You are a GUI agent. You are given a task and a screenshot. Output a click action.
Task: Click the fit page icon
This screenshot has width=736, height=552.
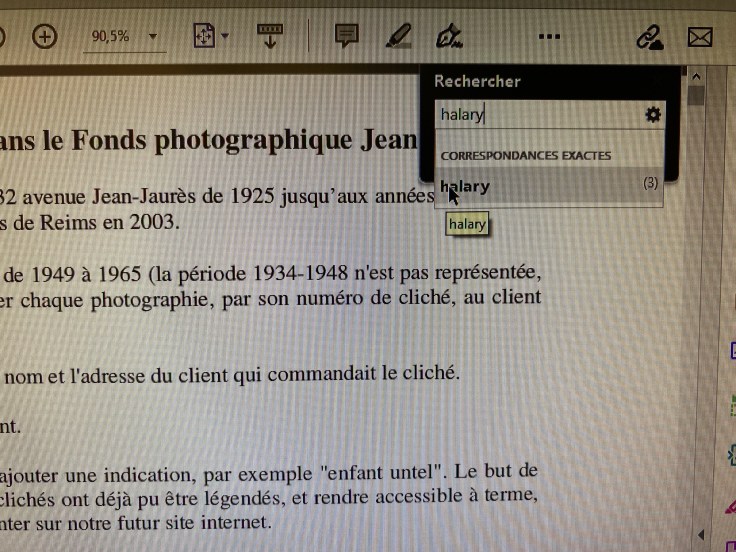tap(204, 37)
